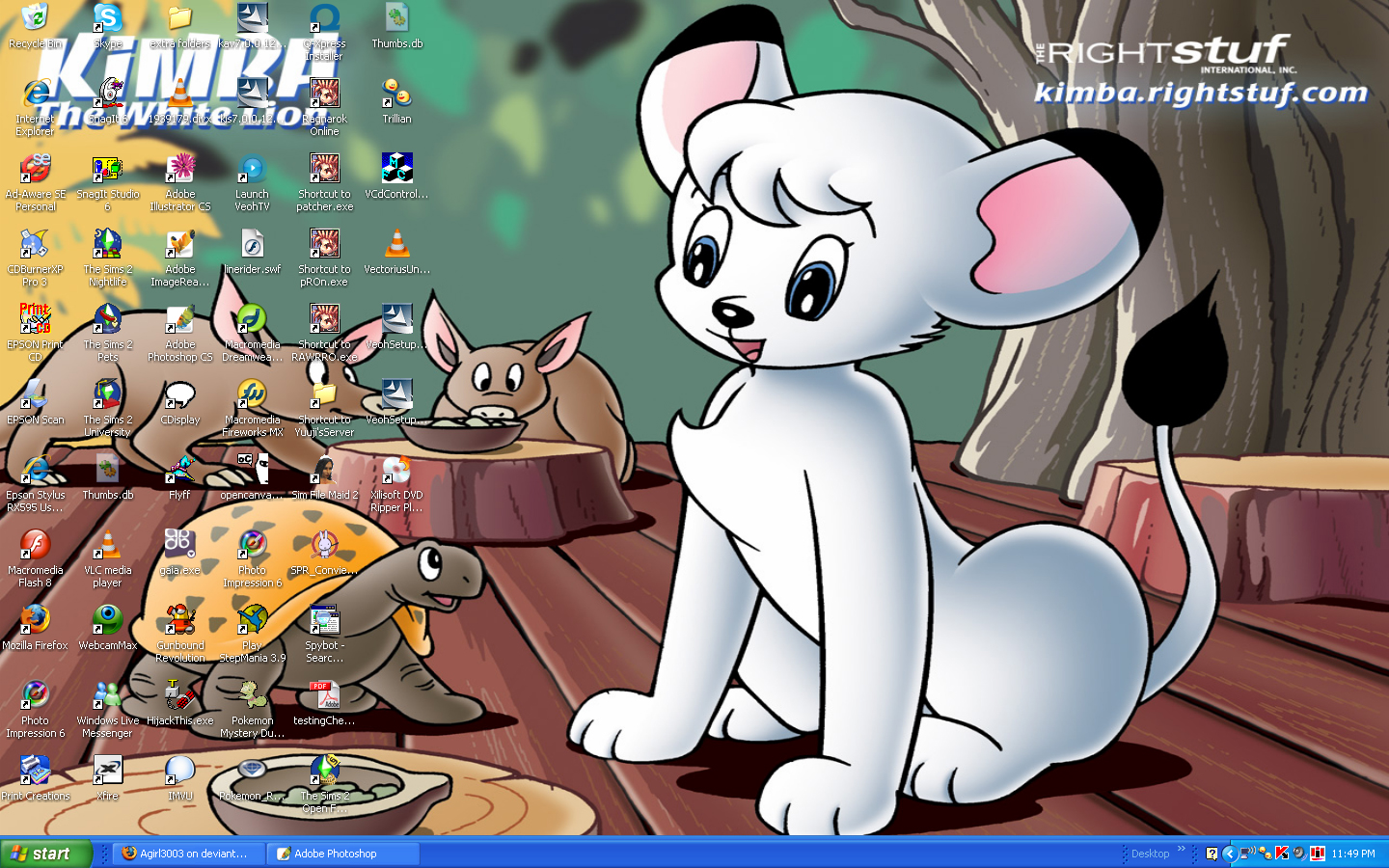Click the Start button
1389x868 pixels.
point(45,854)
